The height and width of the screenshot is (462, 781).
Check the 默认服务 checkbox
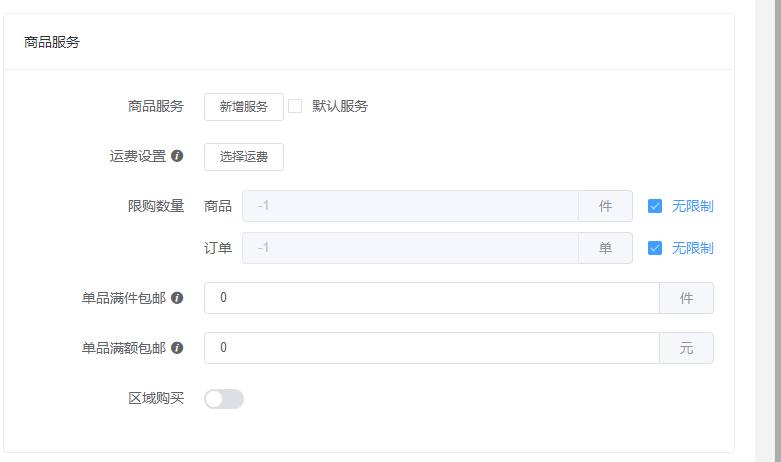[295, 106]
